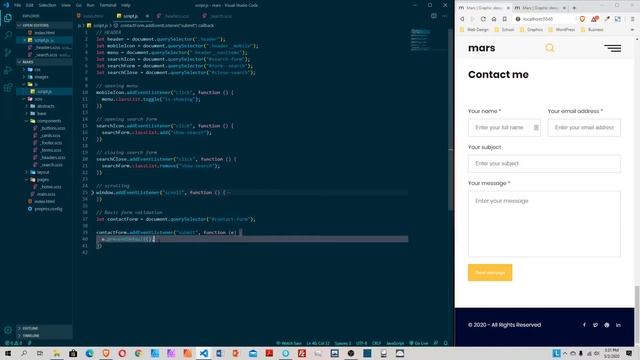The width and height of the screenshot is (640, 360).
Task: Open the Brave Shields lion icon
Action: [582, 19]
